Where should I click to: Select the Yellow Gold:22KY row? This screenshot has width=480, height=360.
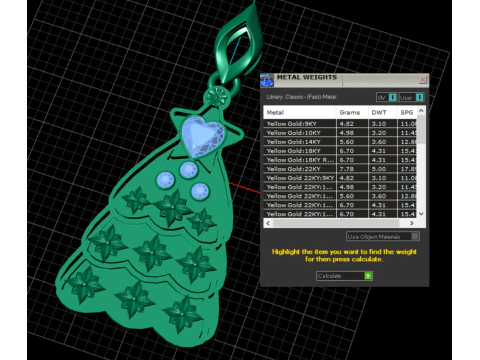pyautogui.click(x=340, y=169)
